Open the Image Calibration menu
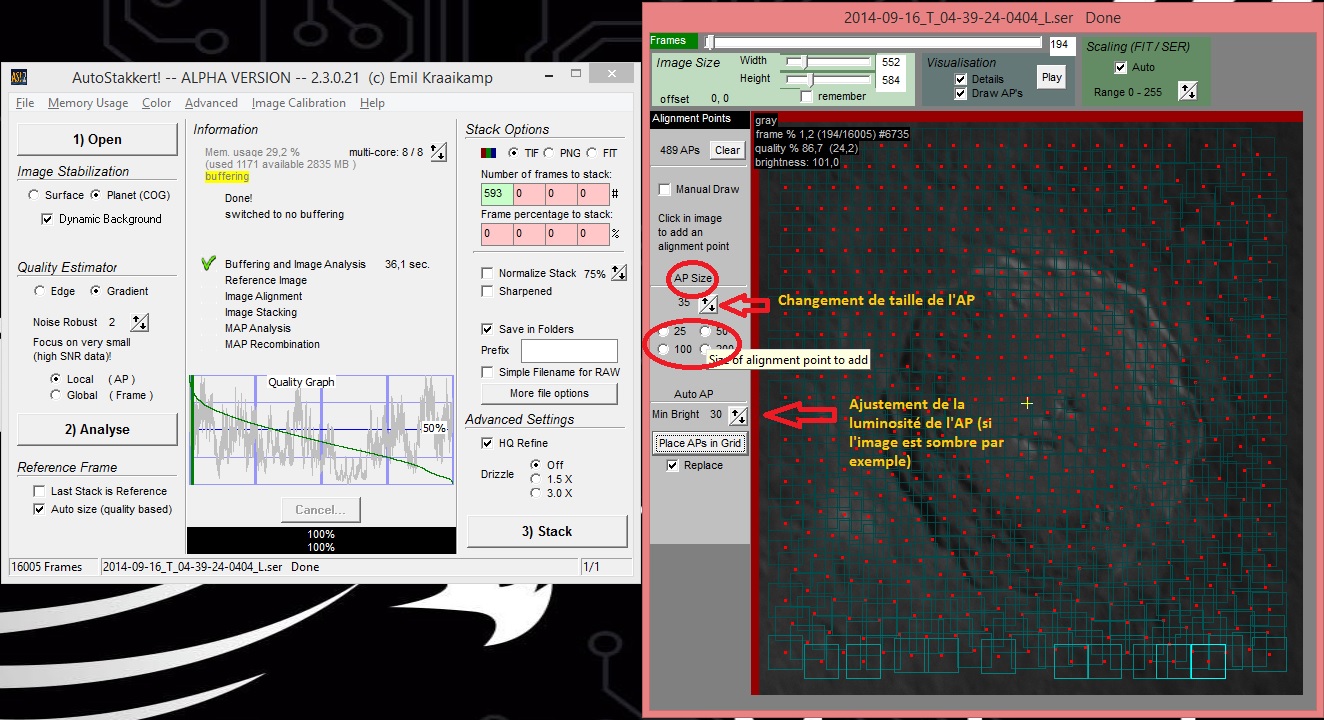Image resolution: width=1324 pixels, height=720 pixels. point(299,103)
